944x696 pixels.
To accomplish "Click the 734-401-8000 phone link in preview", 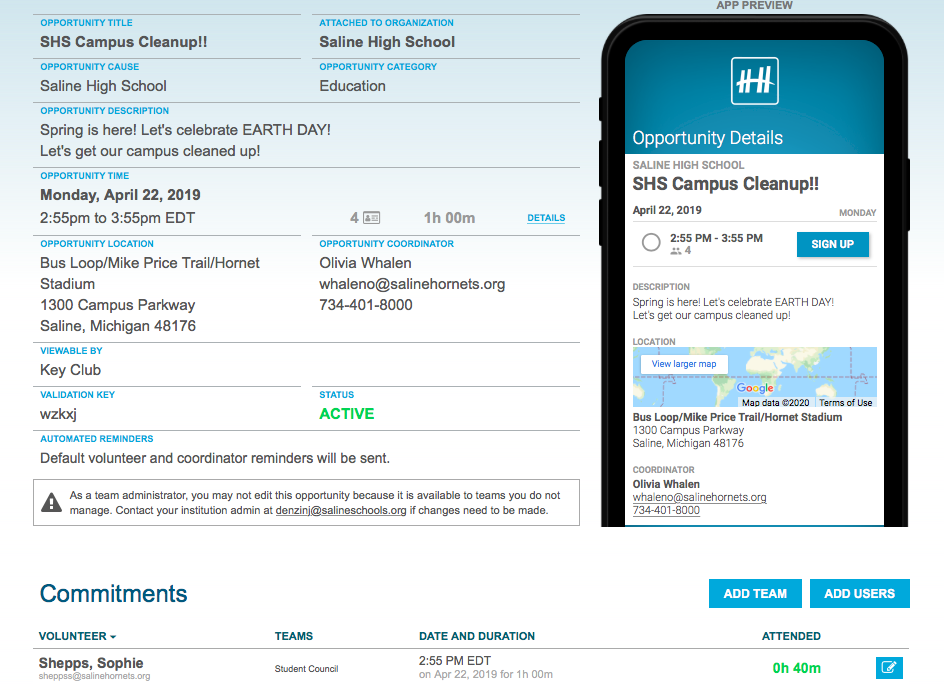I will 666,510.
